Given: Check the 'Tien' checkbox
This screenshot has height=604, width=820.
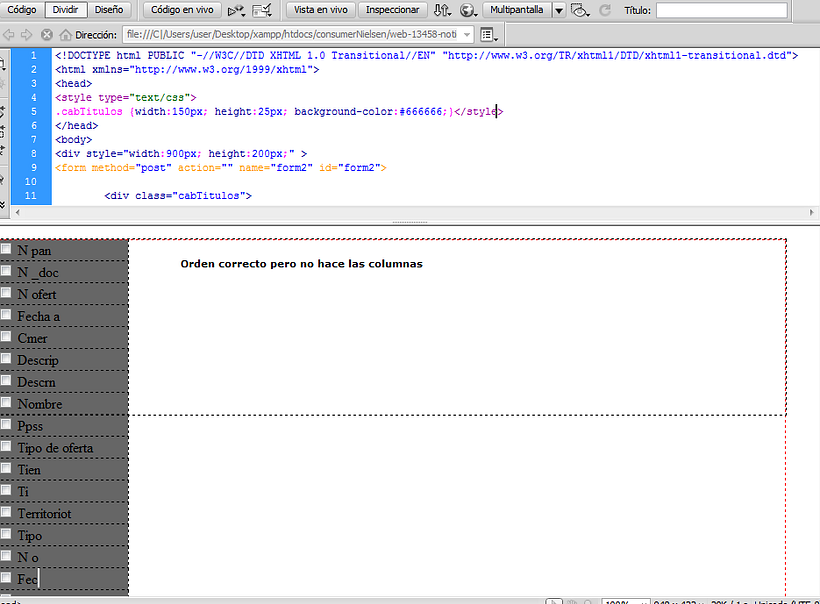Looking at the screenshot, I should [x=6, y=468].
